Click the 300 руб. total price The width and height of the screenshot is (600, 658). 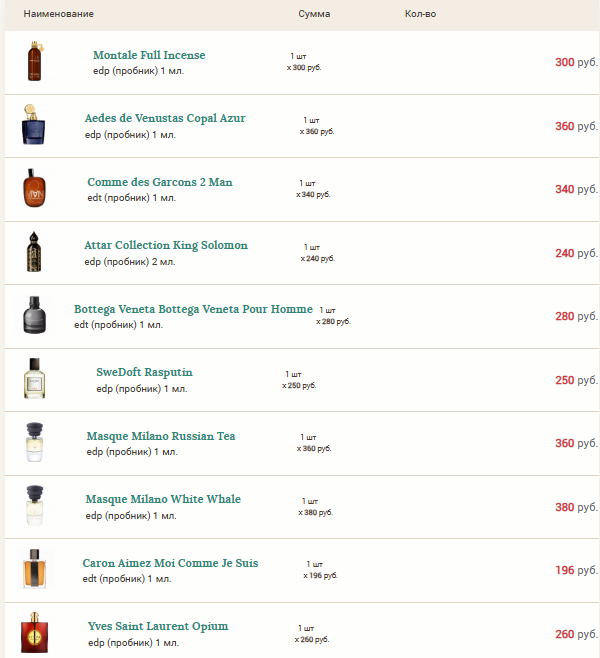pos(577,62)
